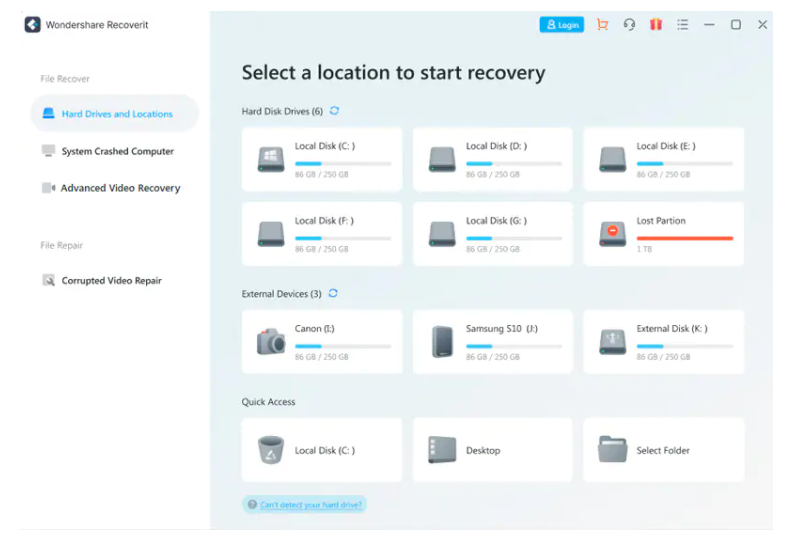Screen dimensions: 802x534
Task: Refresh the External Devices list
Action: tap(333, 293)
